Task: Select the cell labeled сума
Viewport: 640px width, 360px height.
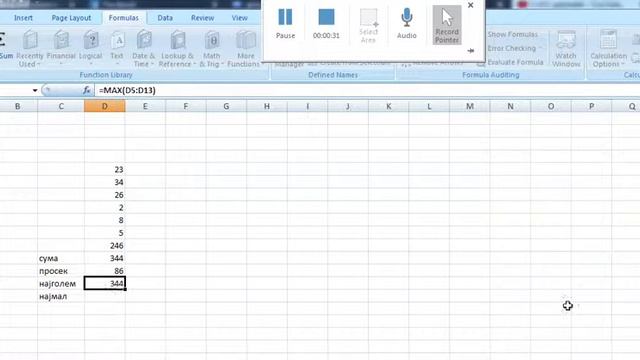Action: tap(61, 258)
